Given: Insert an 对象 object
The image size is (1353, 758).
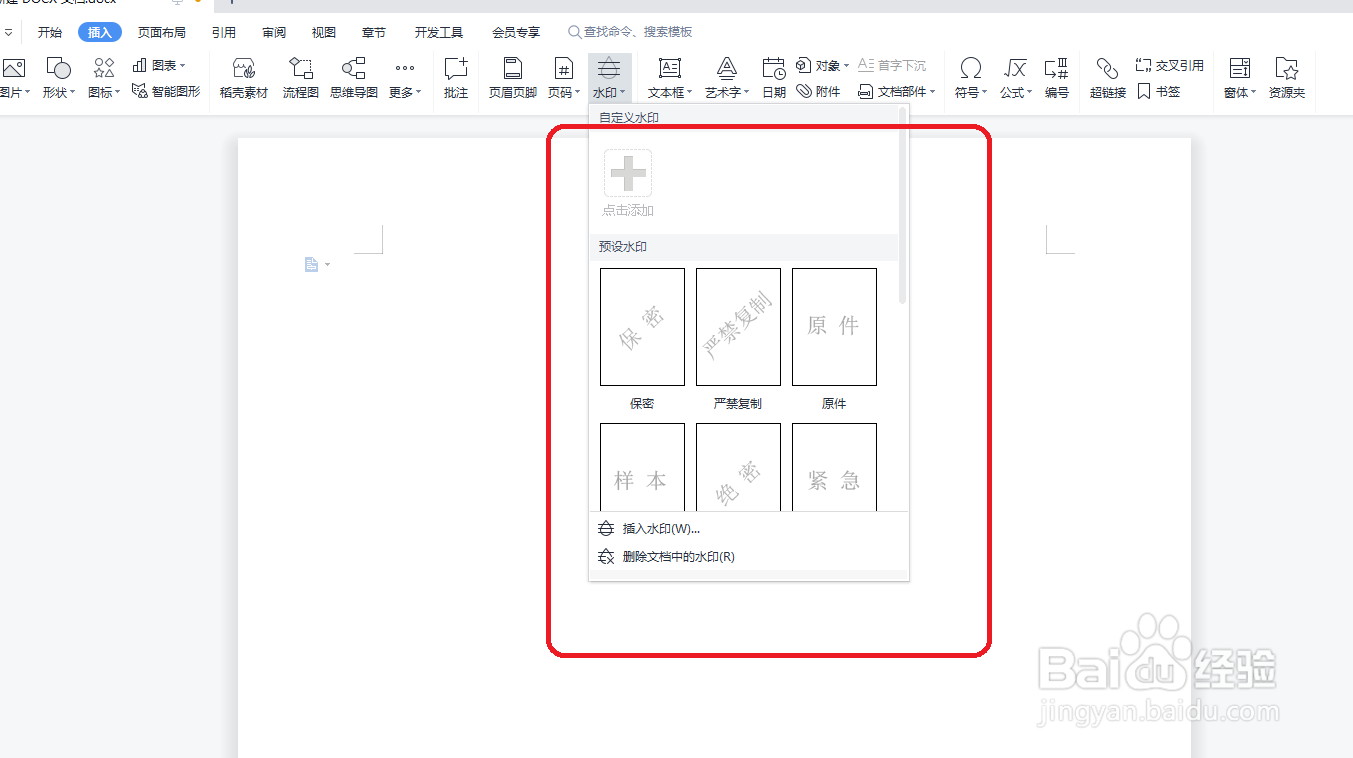Looking at the screenshot, I should [822, 65].
